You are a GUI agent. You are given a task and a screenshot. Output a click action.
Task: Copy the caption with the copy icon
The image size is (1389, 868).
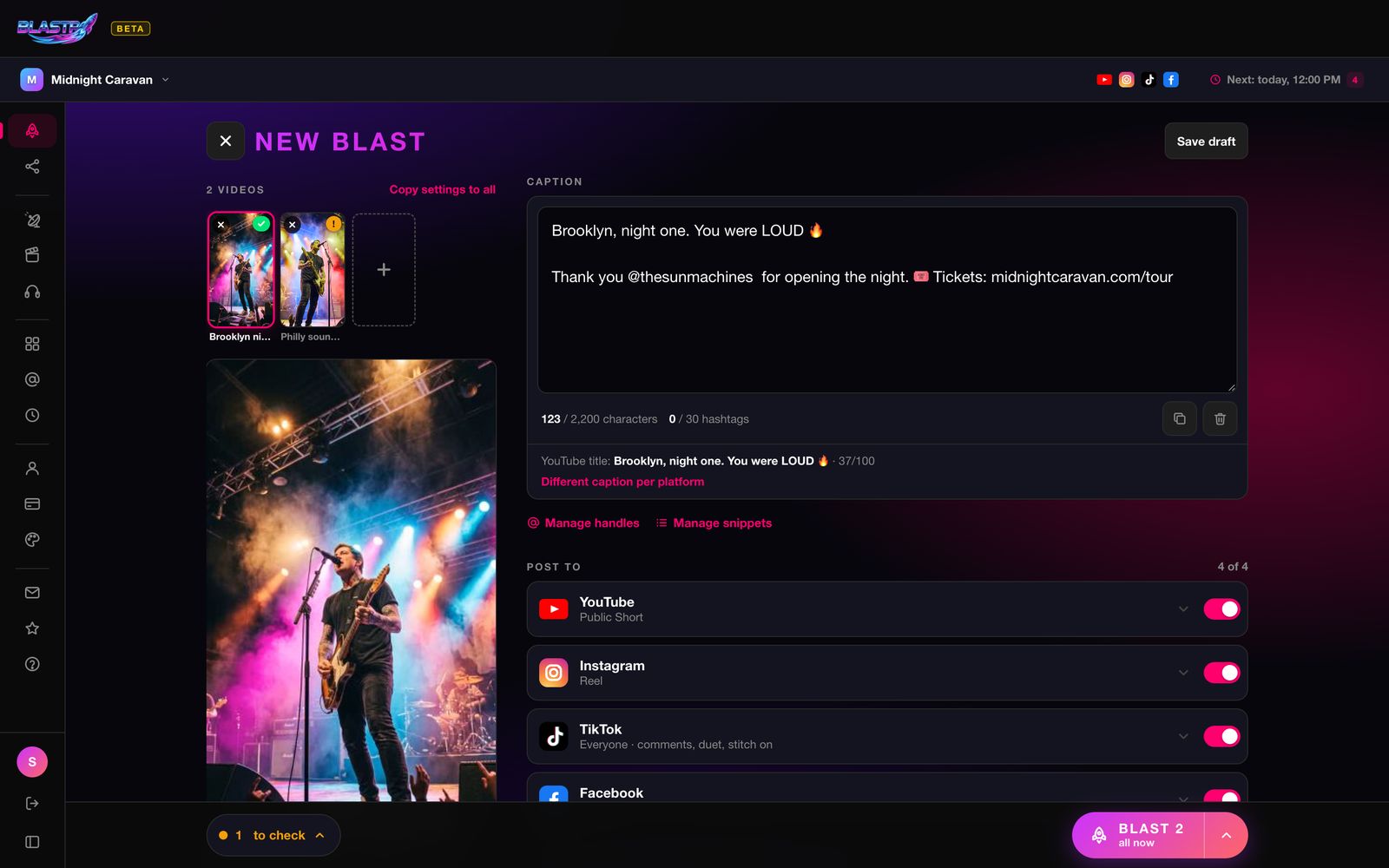[x=1179, y=418]
